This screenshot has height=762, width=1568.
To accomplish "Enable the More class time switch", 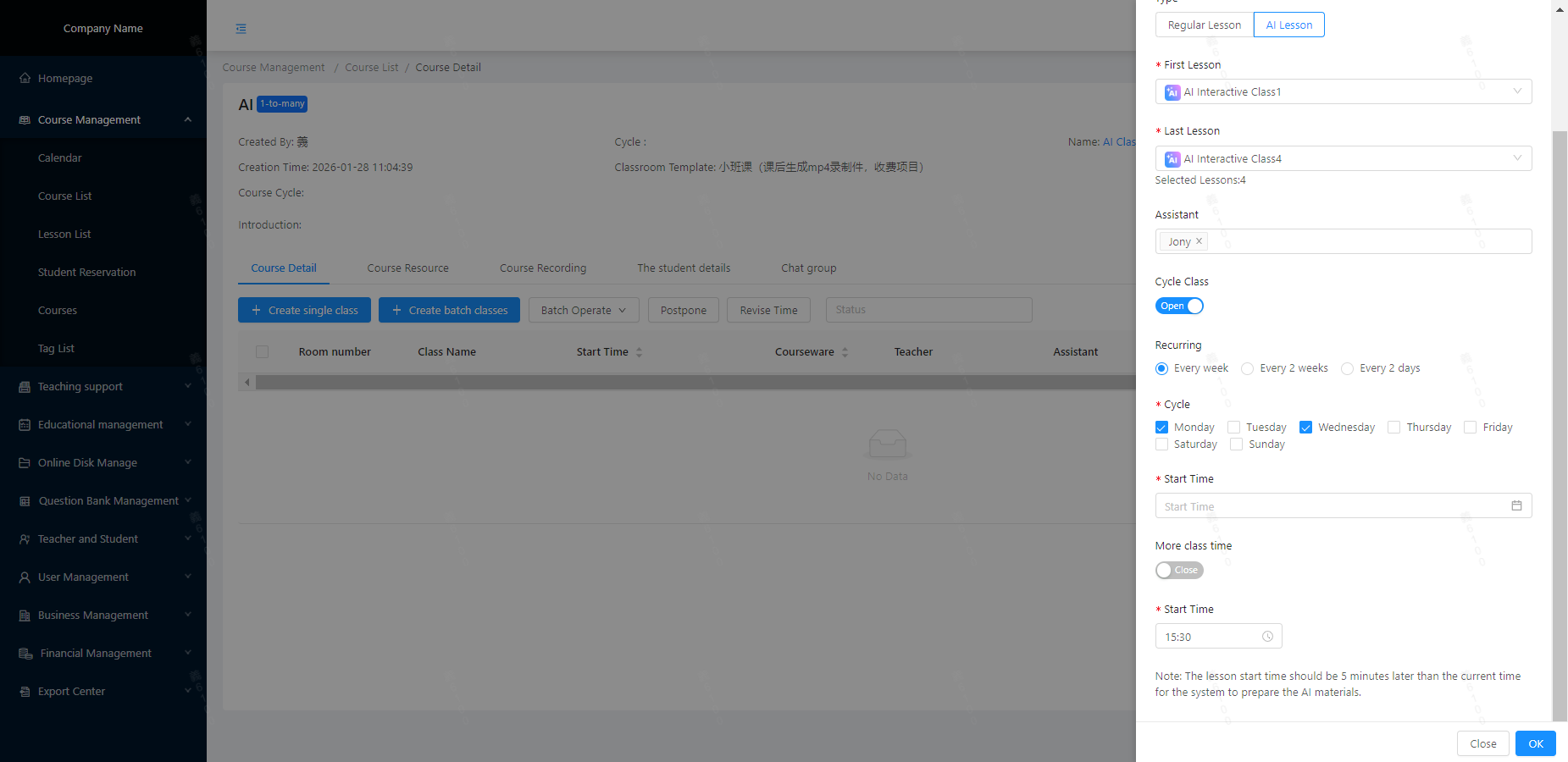I will coord(1178,570).
